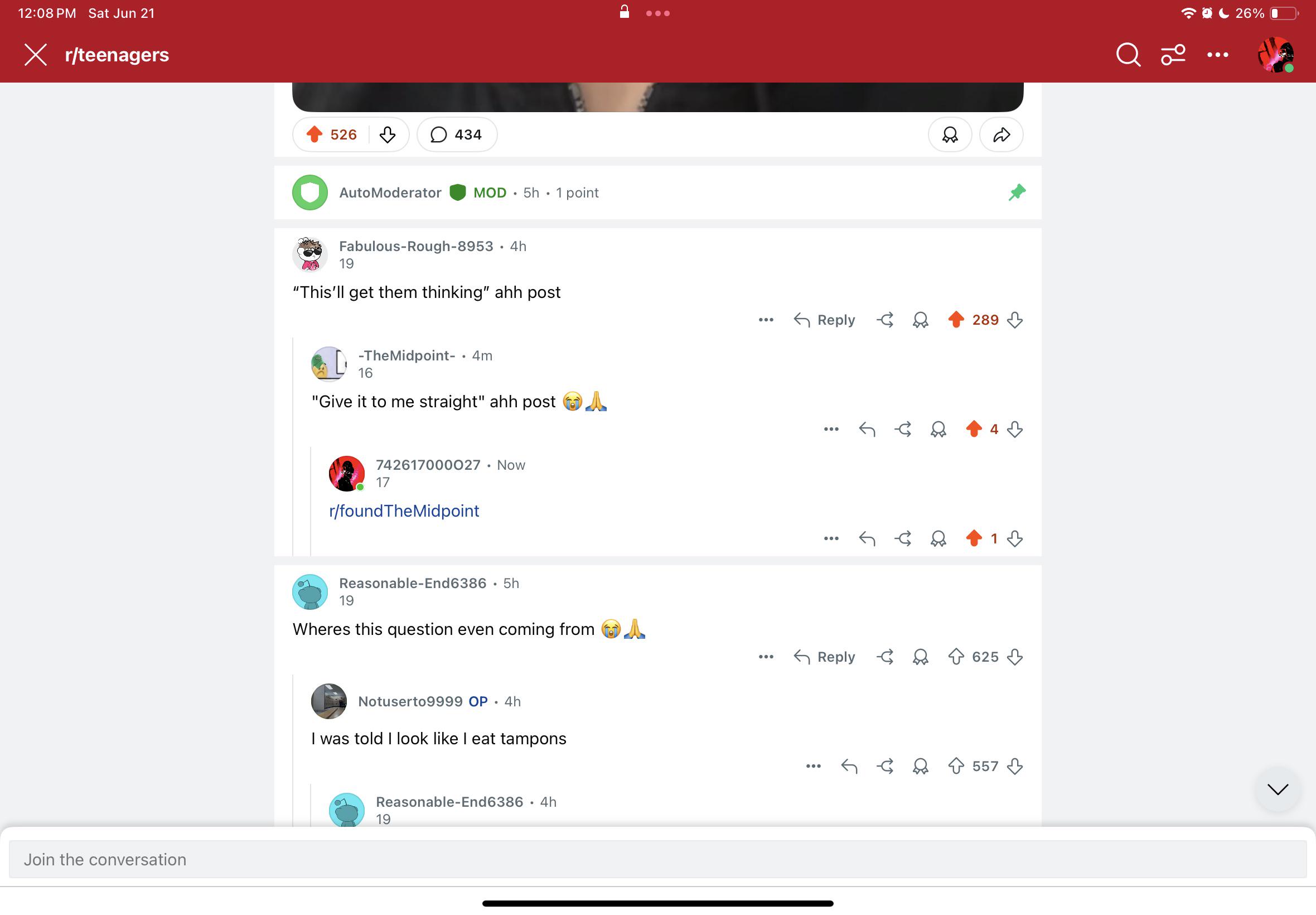The image size is (1316, 915).
Task: Open the 434 comments button
Action: point(457,134)
